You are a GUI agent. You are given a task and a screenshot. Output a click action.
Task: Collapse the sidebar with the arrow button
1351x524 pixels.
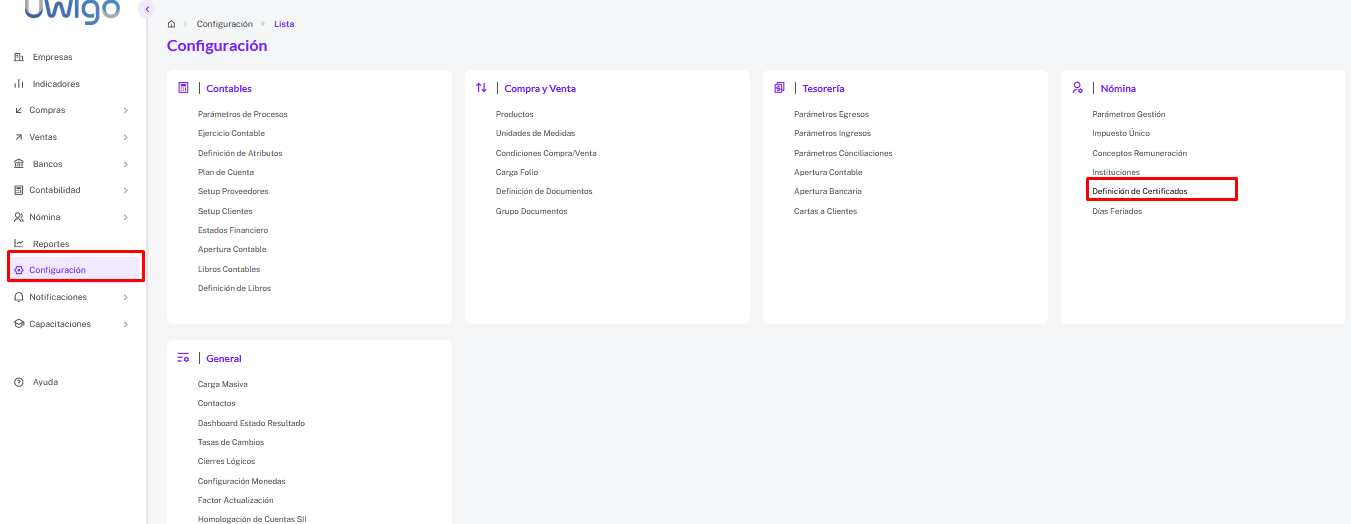pos(147,9)
